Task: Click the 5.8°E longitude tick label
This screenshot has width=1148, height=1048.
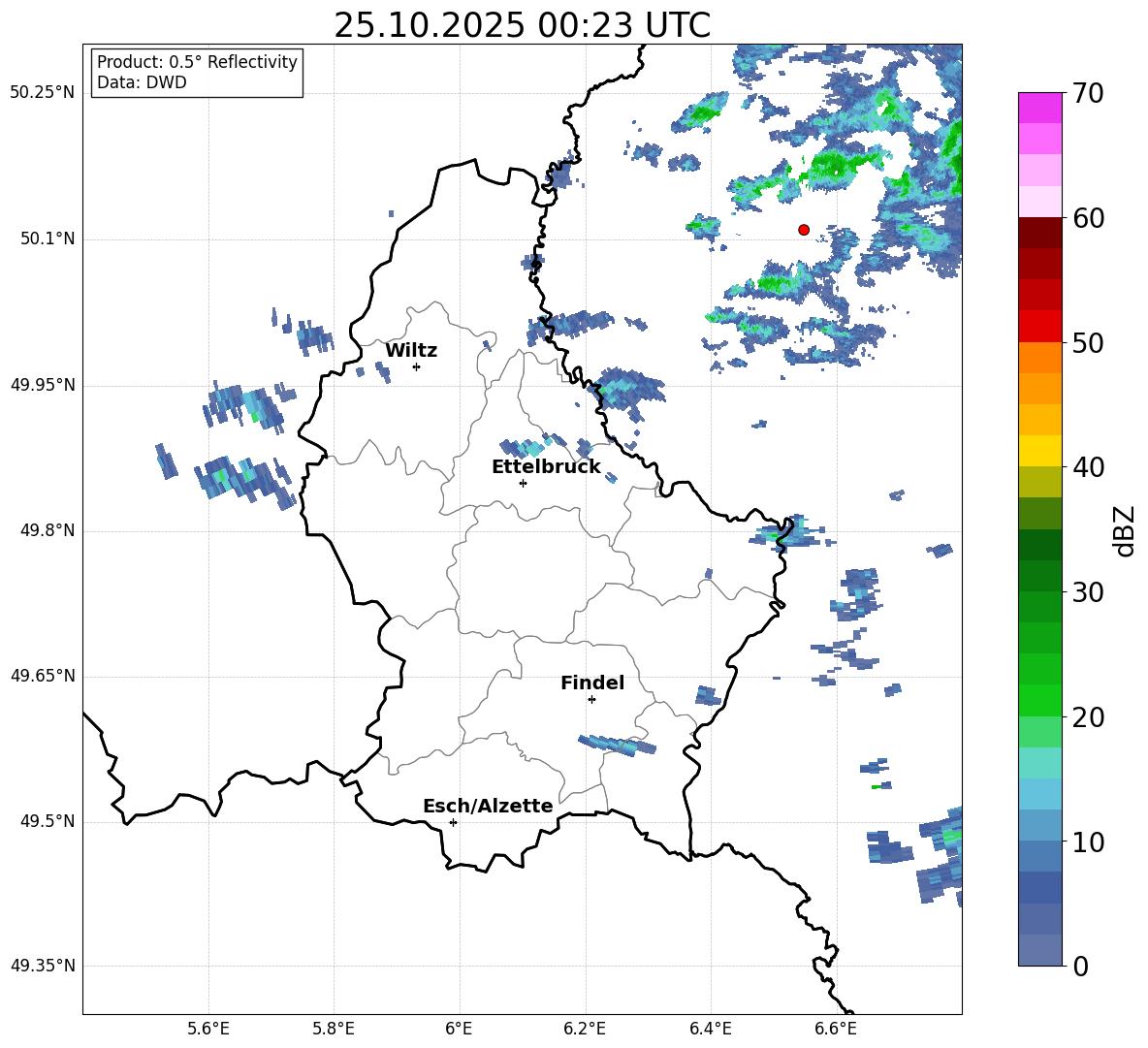Action: [x=334, y=1029]
